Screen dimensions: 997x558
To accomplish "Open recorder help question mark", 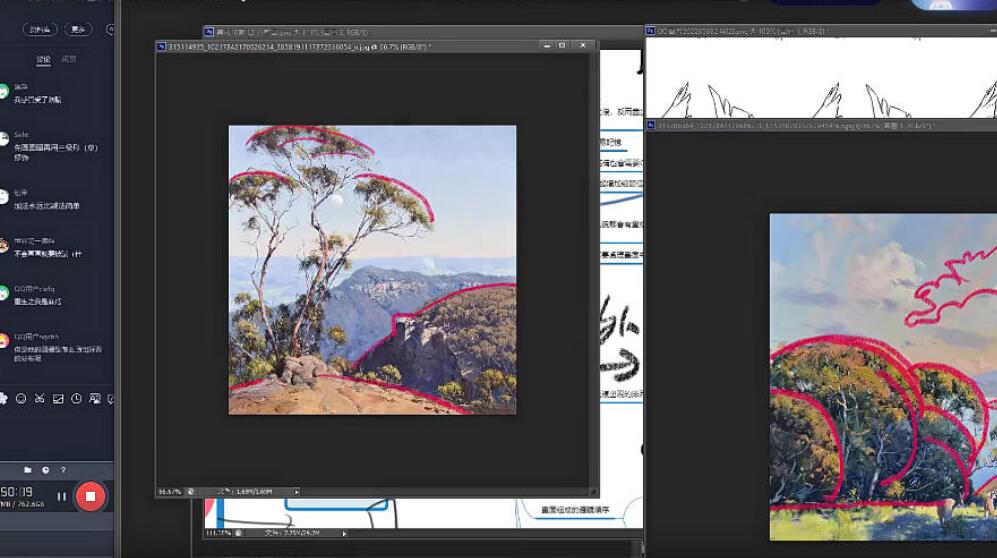I will (63, 470).
